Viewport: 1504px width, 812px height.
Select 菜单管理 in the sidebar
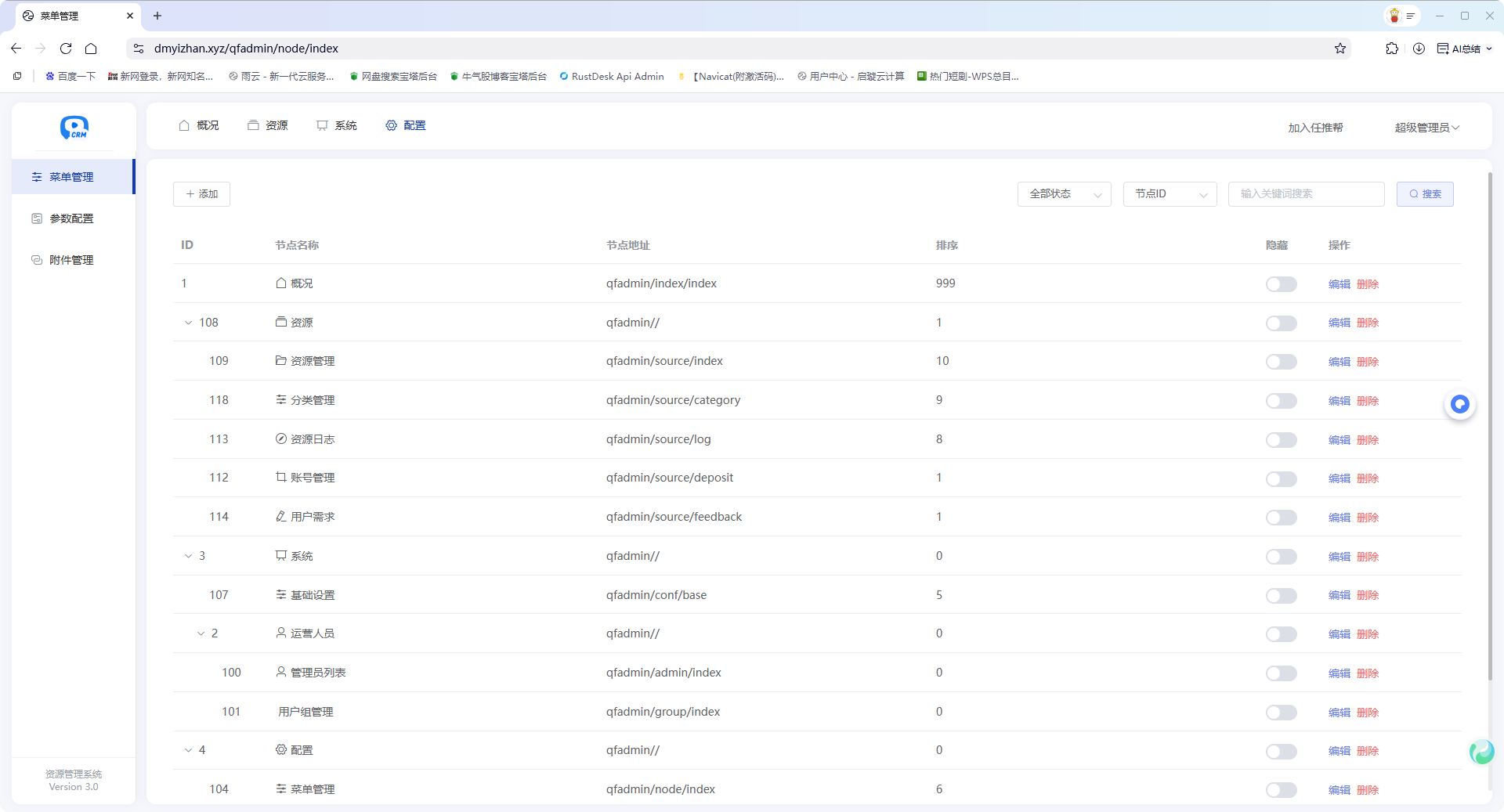coord(73,177)
